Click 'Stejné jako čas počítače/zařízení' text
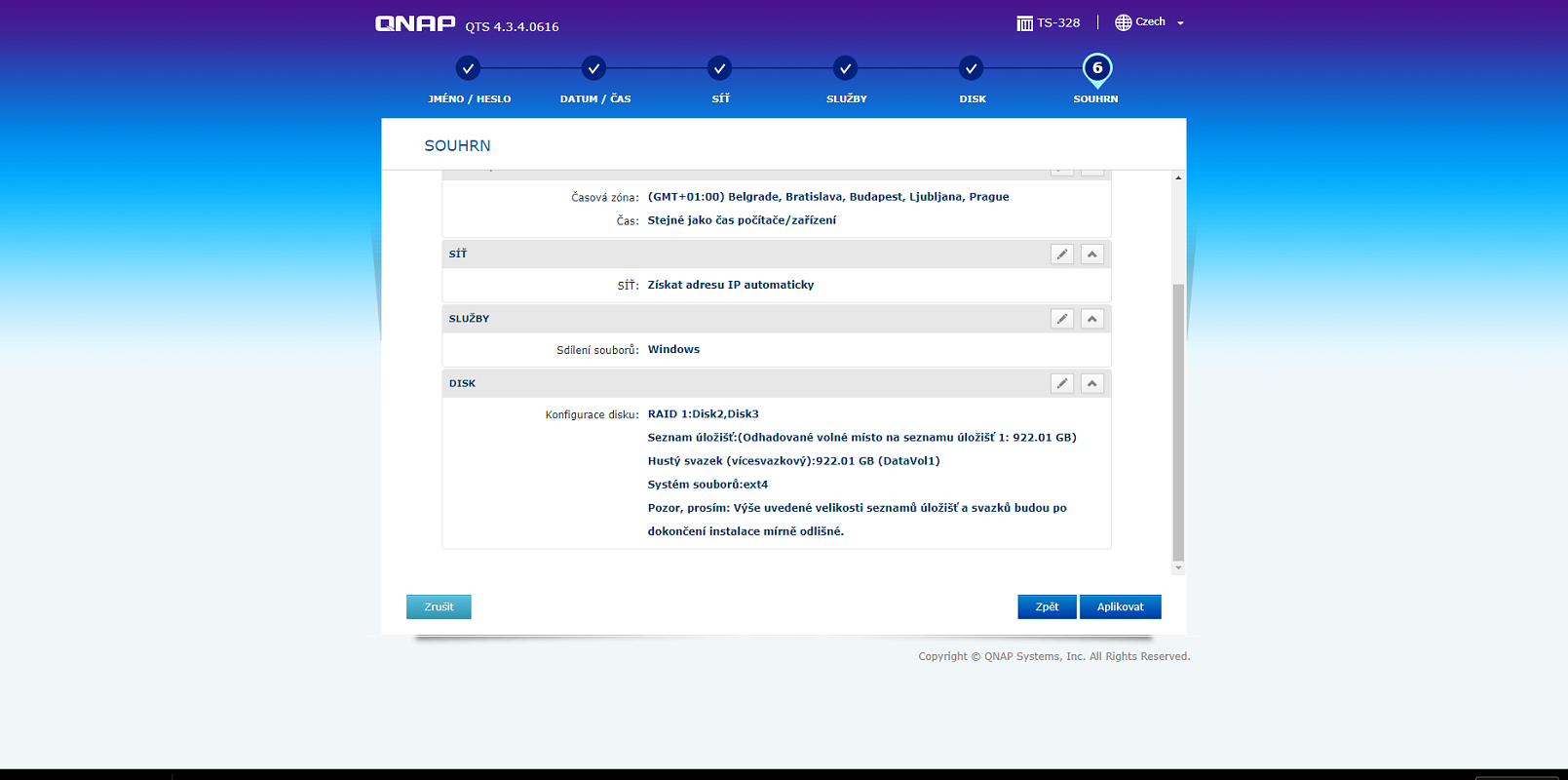This screenshot has height=780, width=1568. pyautogui.click(x=742, y=220)
